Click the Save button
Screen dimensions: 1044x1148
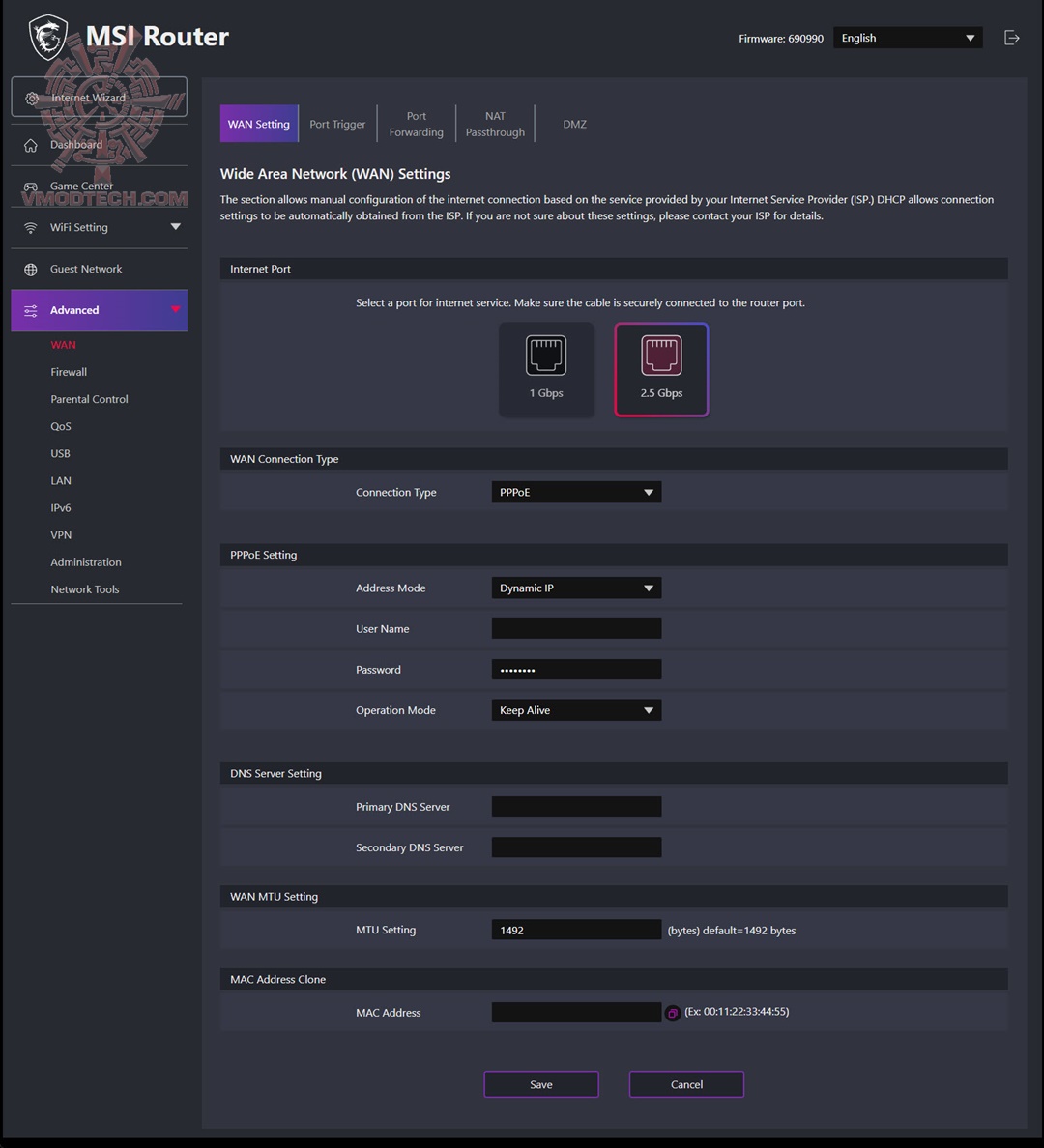coord(541,1084)
